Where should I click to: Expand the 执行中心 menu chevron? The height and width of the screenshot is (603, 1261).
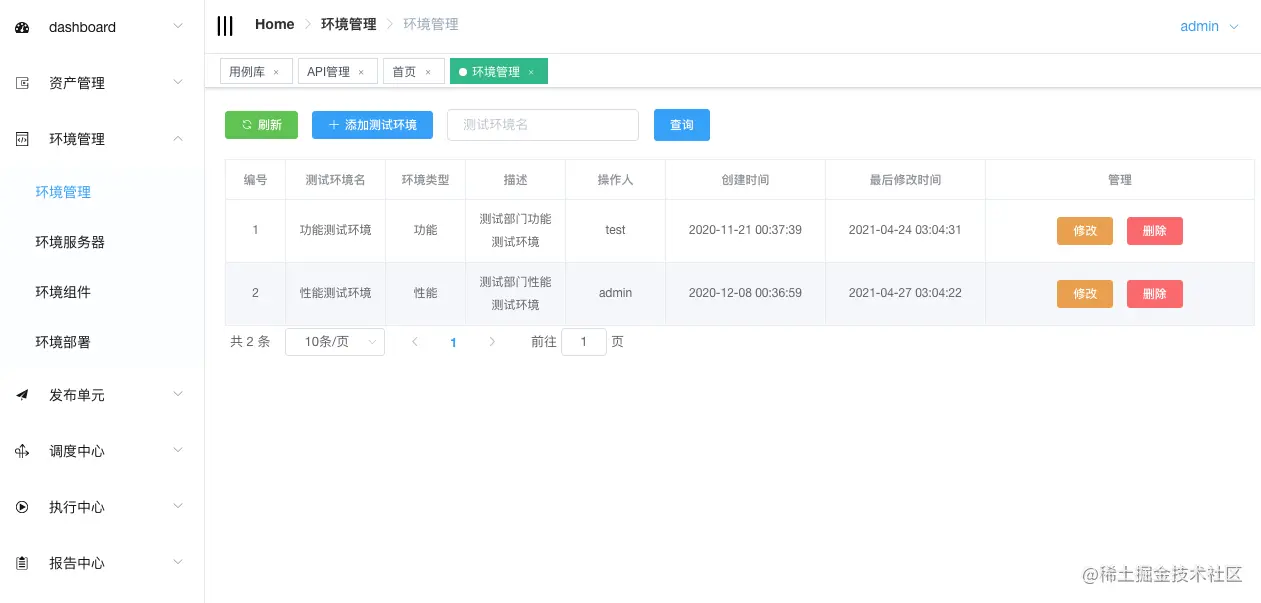[x=178, y=506]
